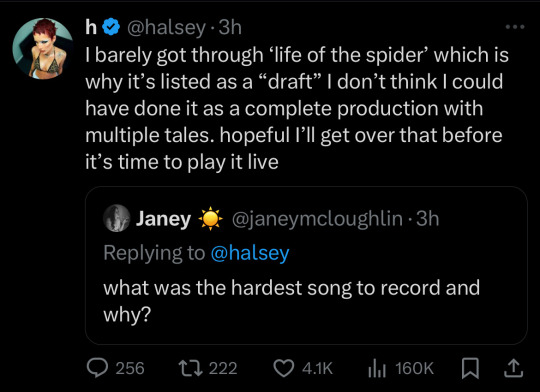Click the 3h timestamp on Janey's reply
The image size is (540, 392).
[428, 218]
